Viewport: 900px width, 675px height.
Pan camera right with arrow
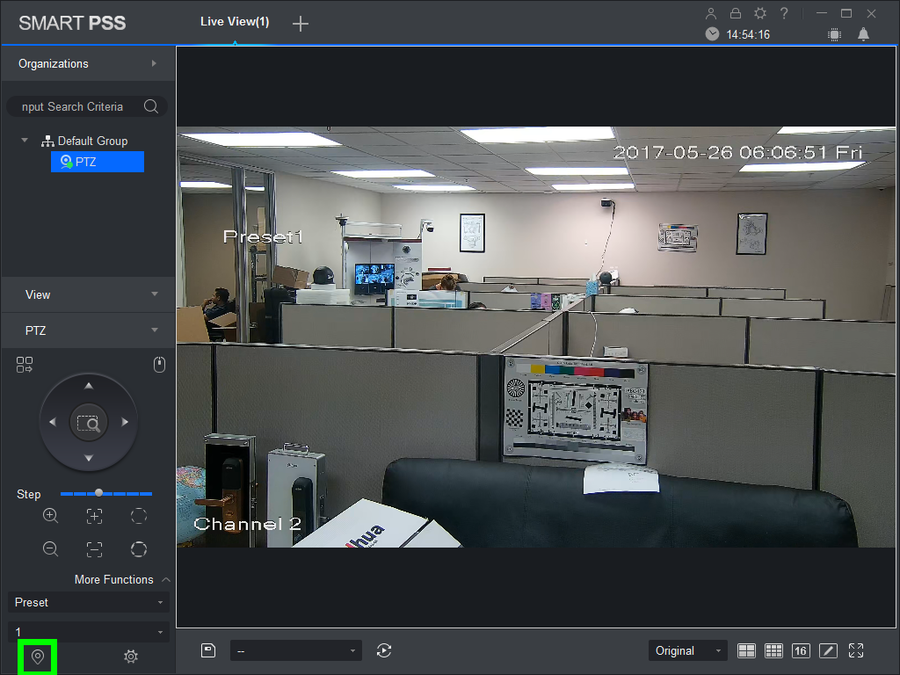[x=125, y=422]
